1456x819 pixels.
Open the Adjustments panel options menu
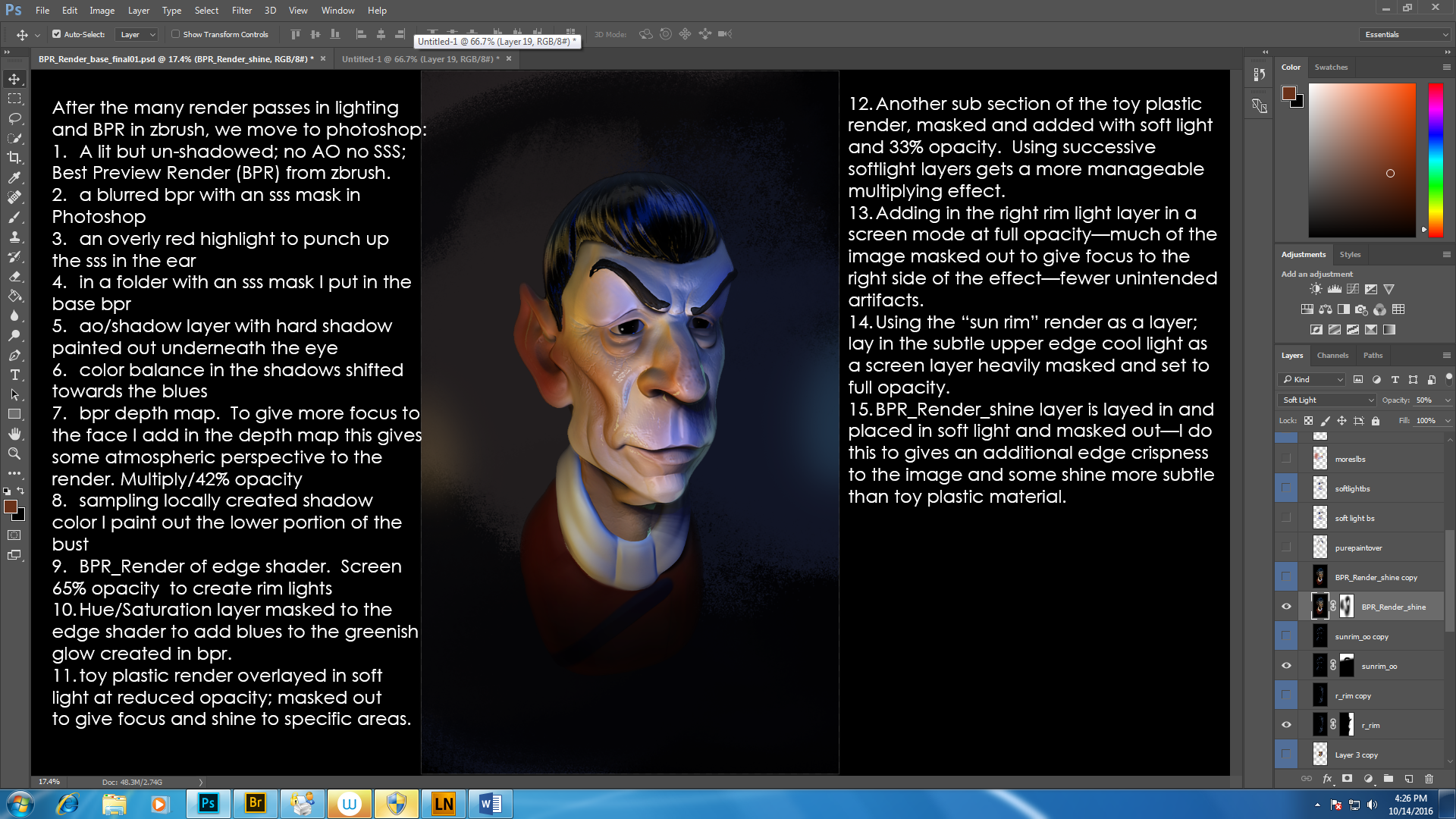(x=1446, y=254)
